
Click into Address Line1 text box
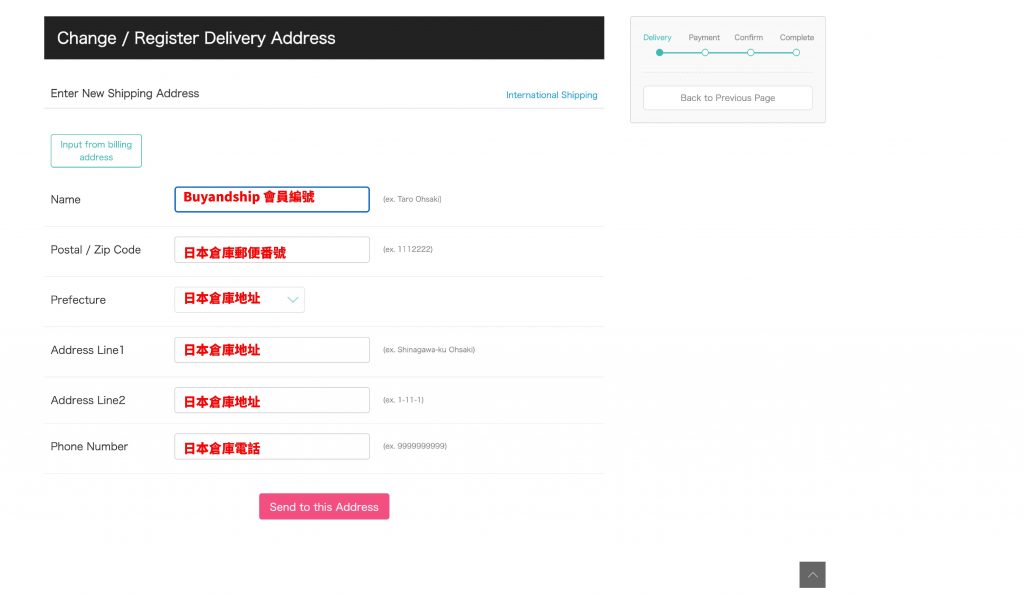tap(271, 350)
